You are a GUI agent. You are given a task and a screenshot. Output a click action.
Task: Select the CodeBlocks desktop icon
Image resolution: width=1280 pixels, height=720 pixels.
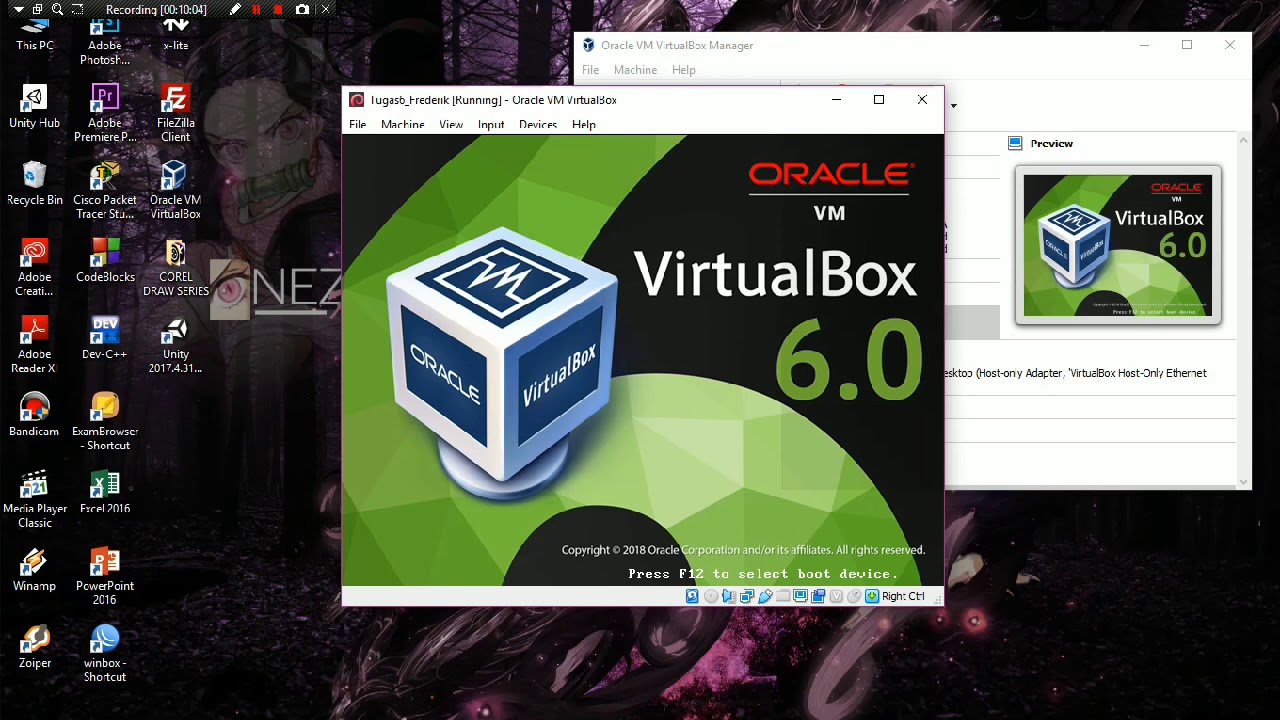click(x=105, y=261)
